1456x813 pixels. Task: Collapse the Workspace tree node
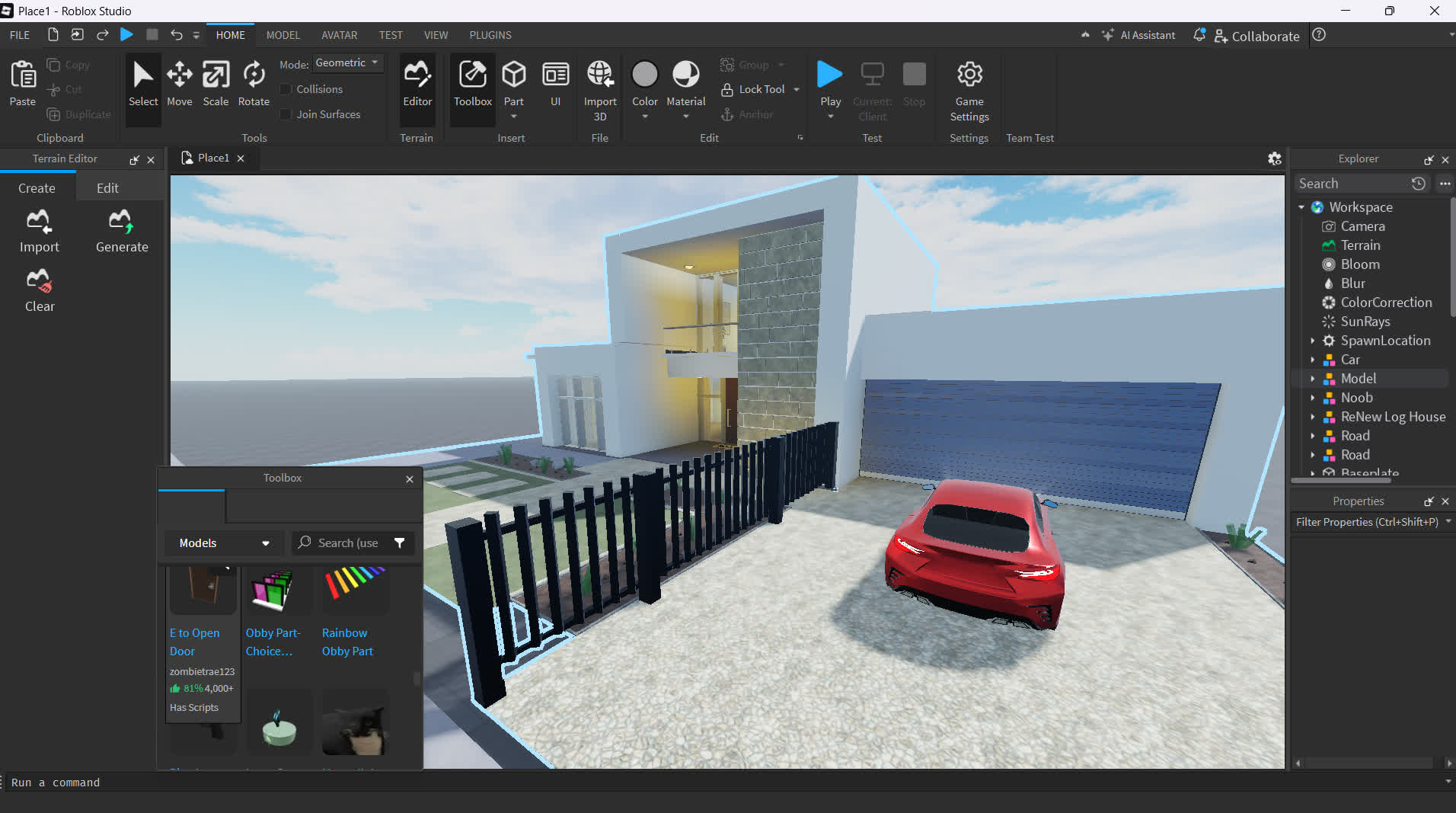pos(1301,207)
